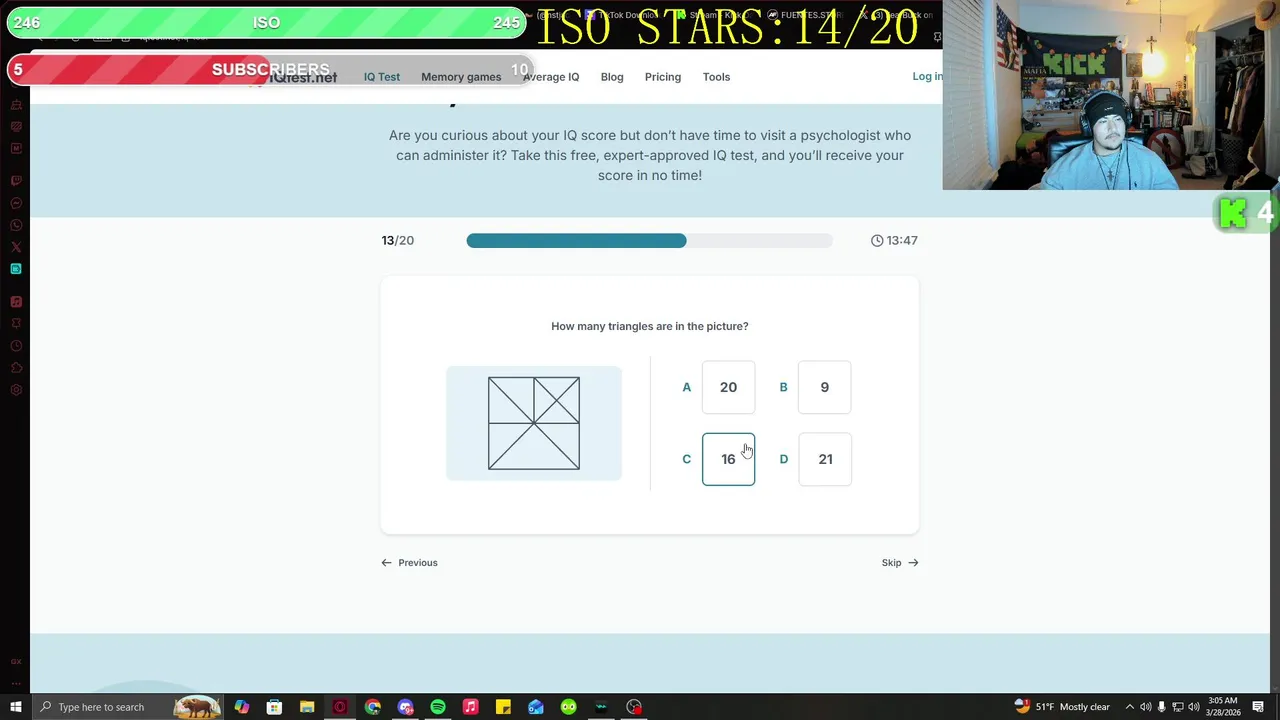Image resolution: width=1280 pixels, height=720 pixels.
Task: Select answer A: 20
Action: (x=728, y=387)
